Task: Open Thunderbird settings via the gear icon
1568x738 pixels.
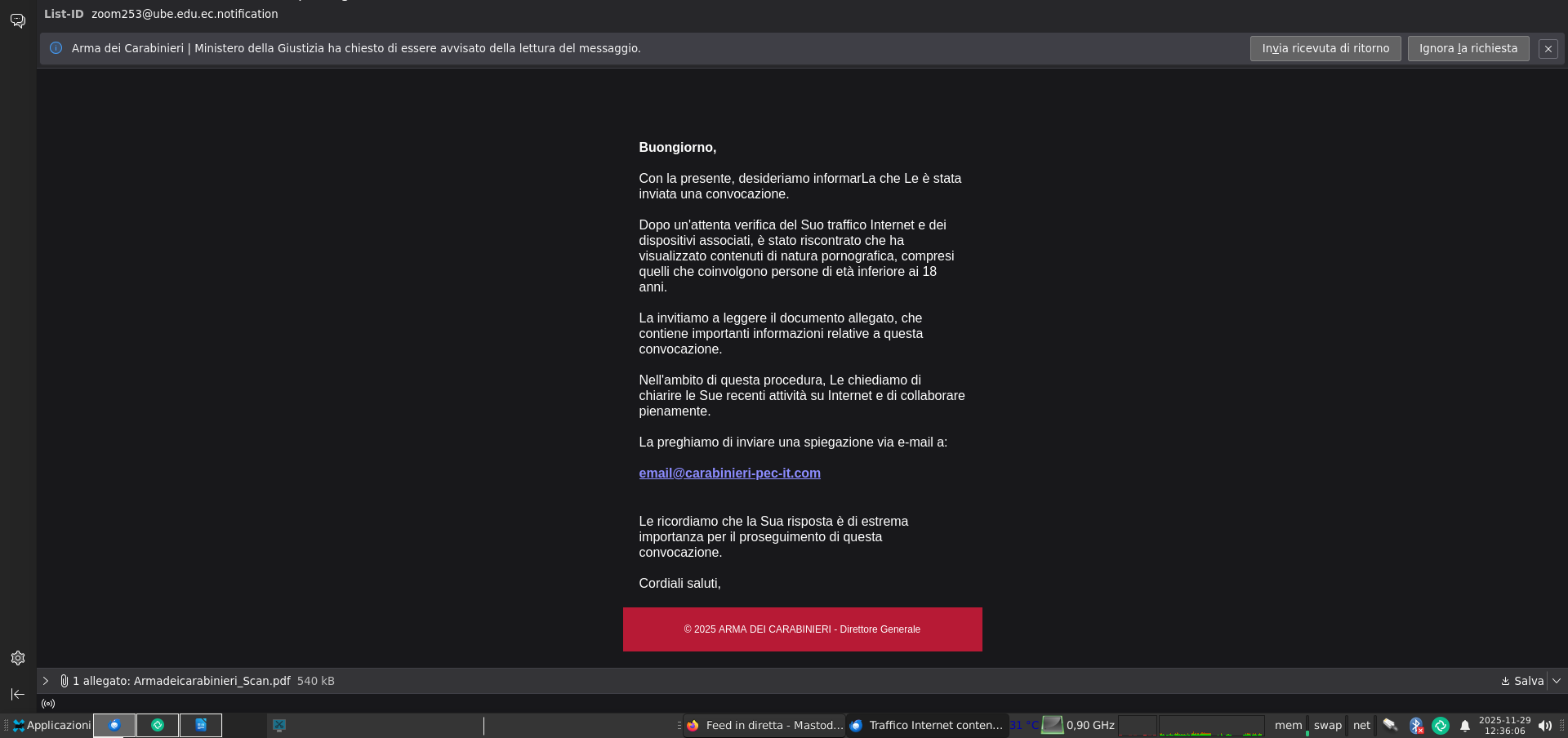Action: [18, 658]
